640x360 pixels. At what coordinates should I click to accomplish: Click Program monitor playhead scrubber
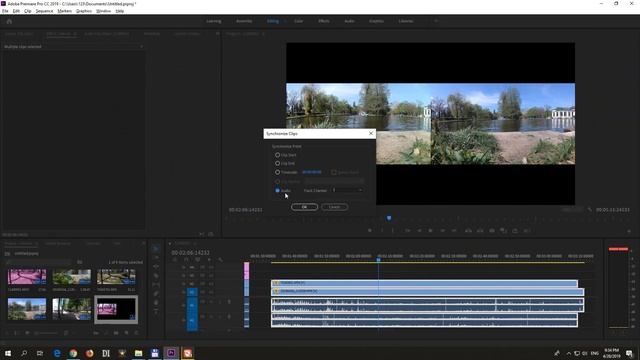(389, 218)
